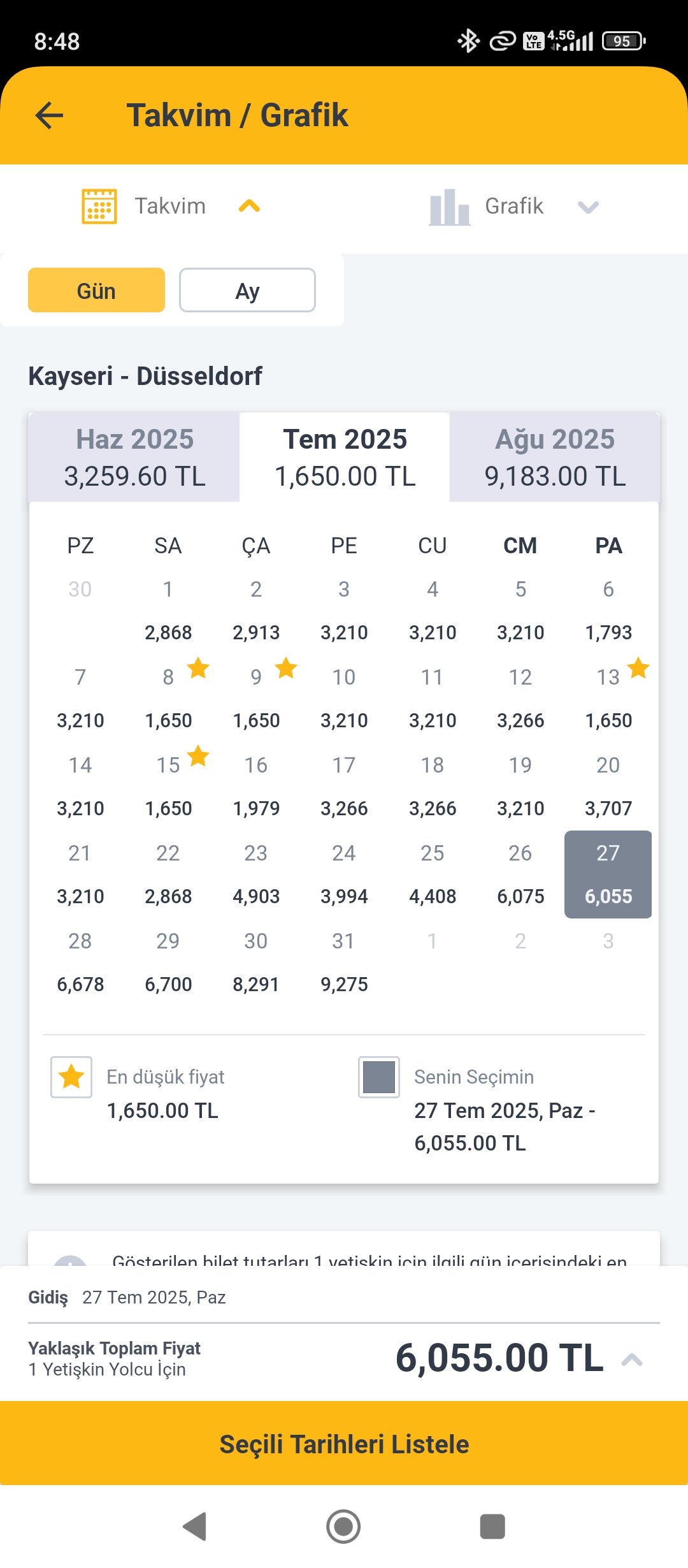This screenshot has width=688, height=1568.
Task: Tap the Seçili Tarihleri Listele button
Action: [344, 1444]
